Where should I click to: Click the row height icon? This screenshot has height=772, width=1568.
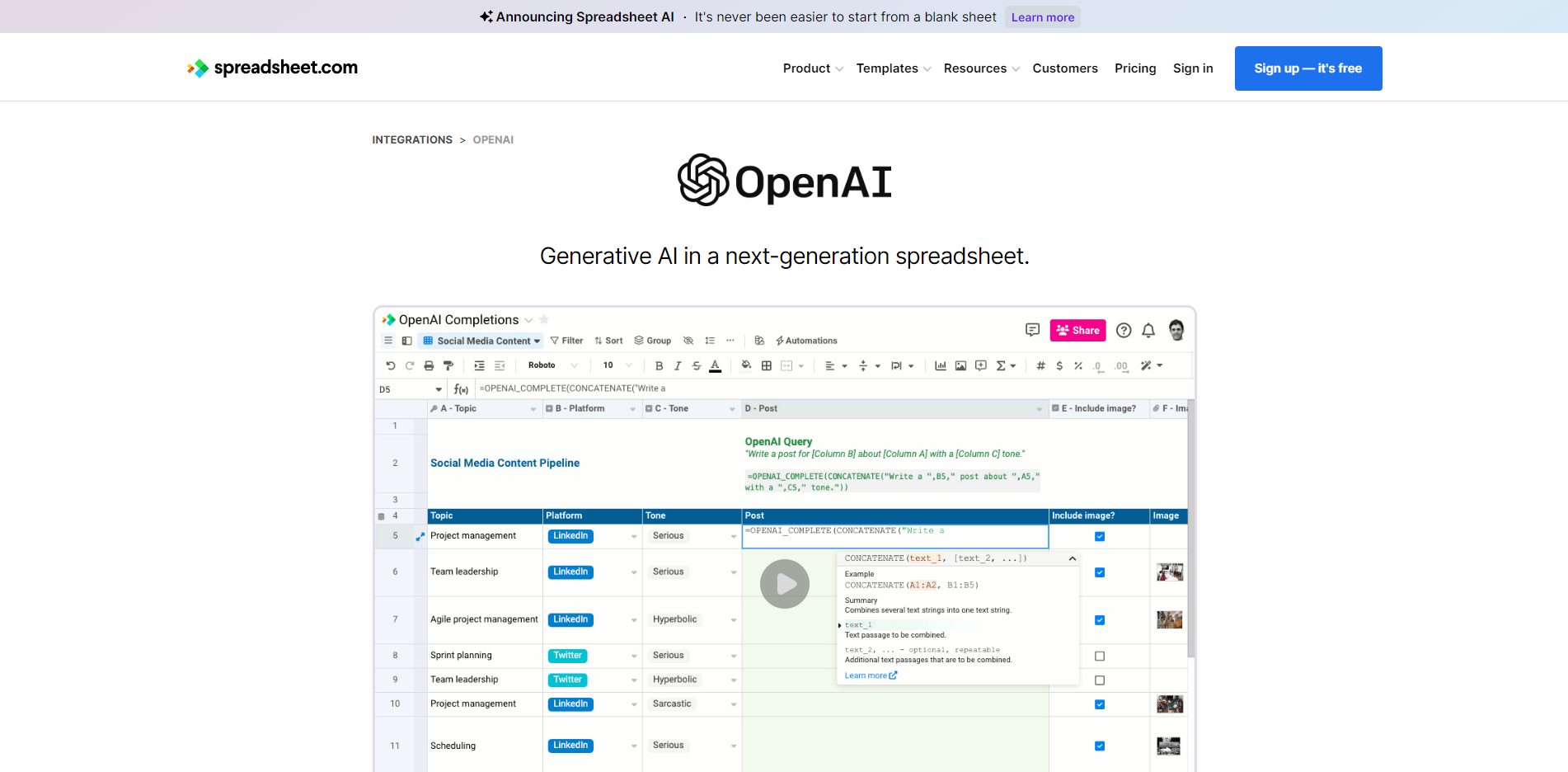point(710,341)
